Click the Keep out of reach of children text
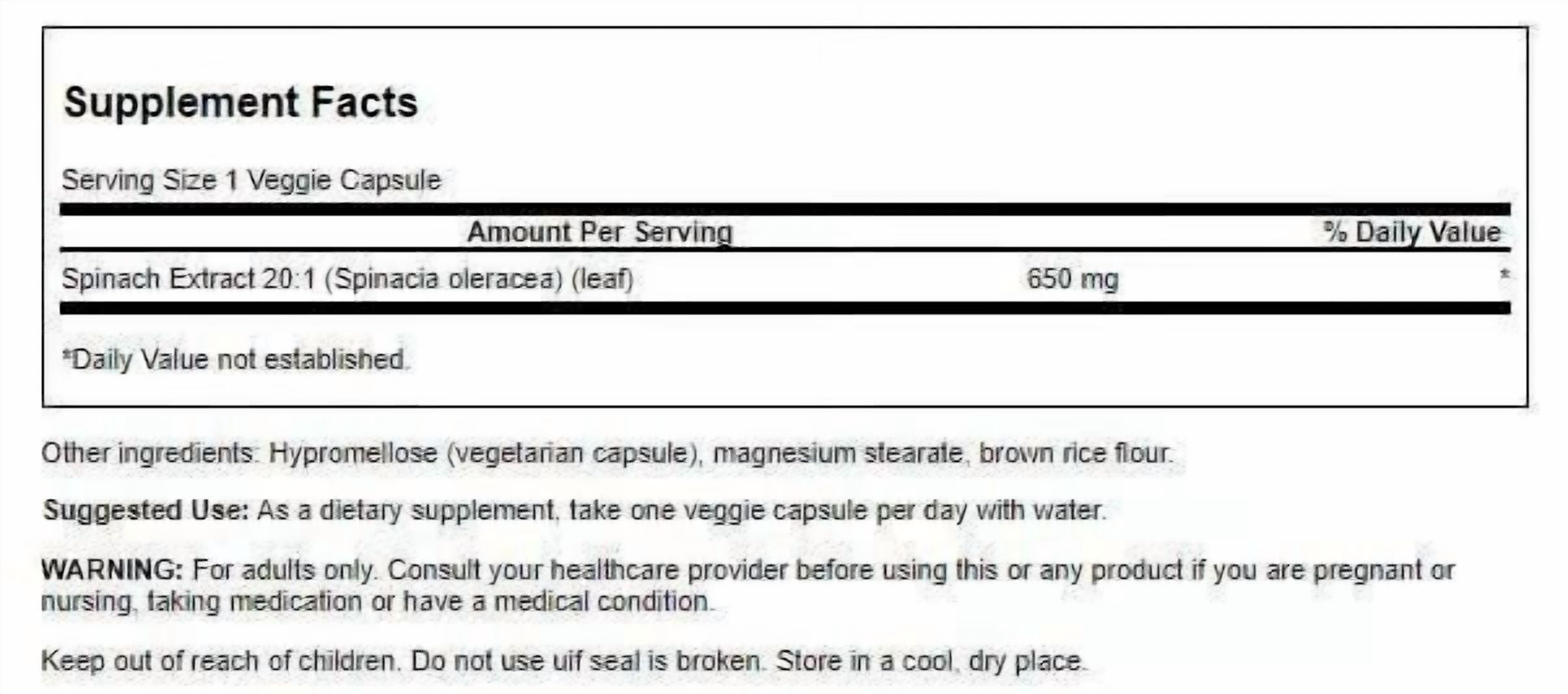The image size is (1568, 694). coord(219,661)
